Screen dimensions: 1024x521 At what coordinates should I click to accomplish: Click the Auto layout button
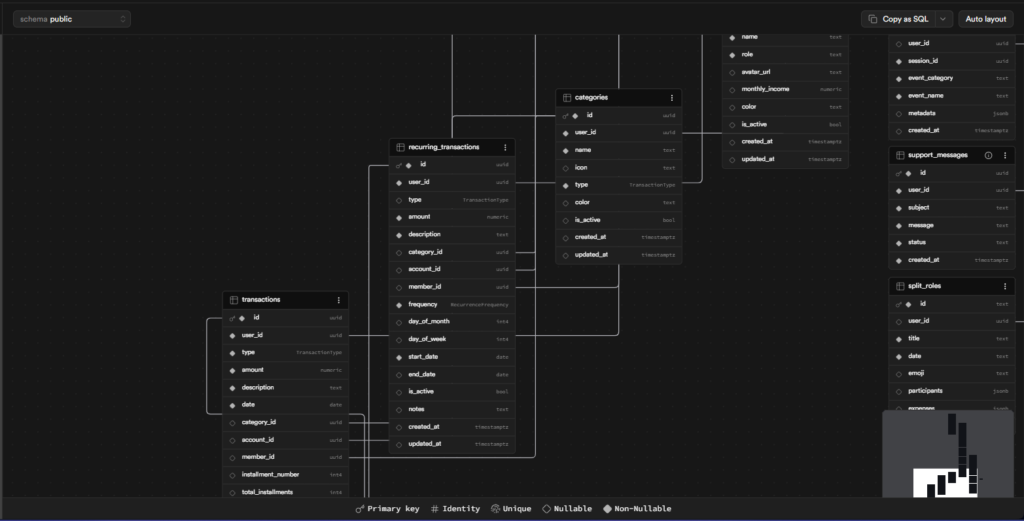[x=985, y=19]
